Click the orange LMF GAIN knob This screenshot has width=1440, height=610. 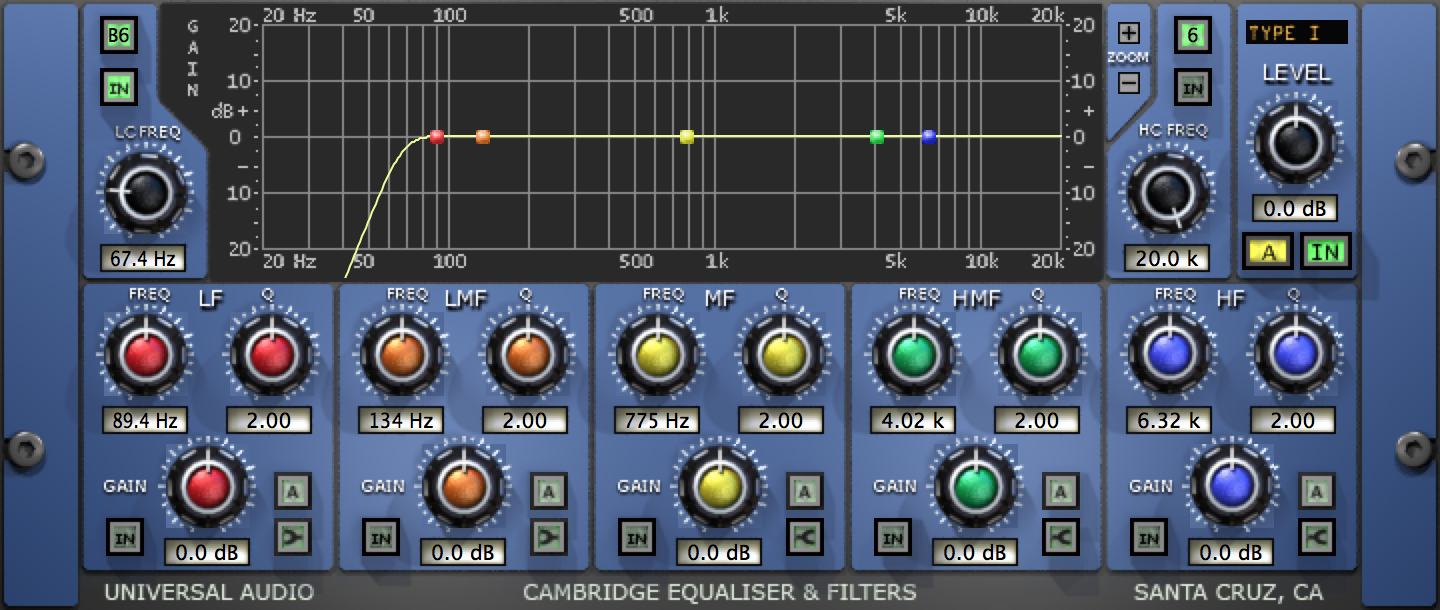point(463,487)
